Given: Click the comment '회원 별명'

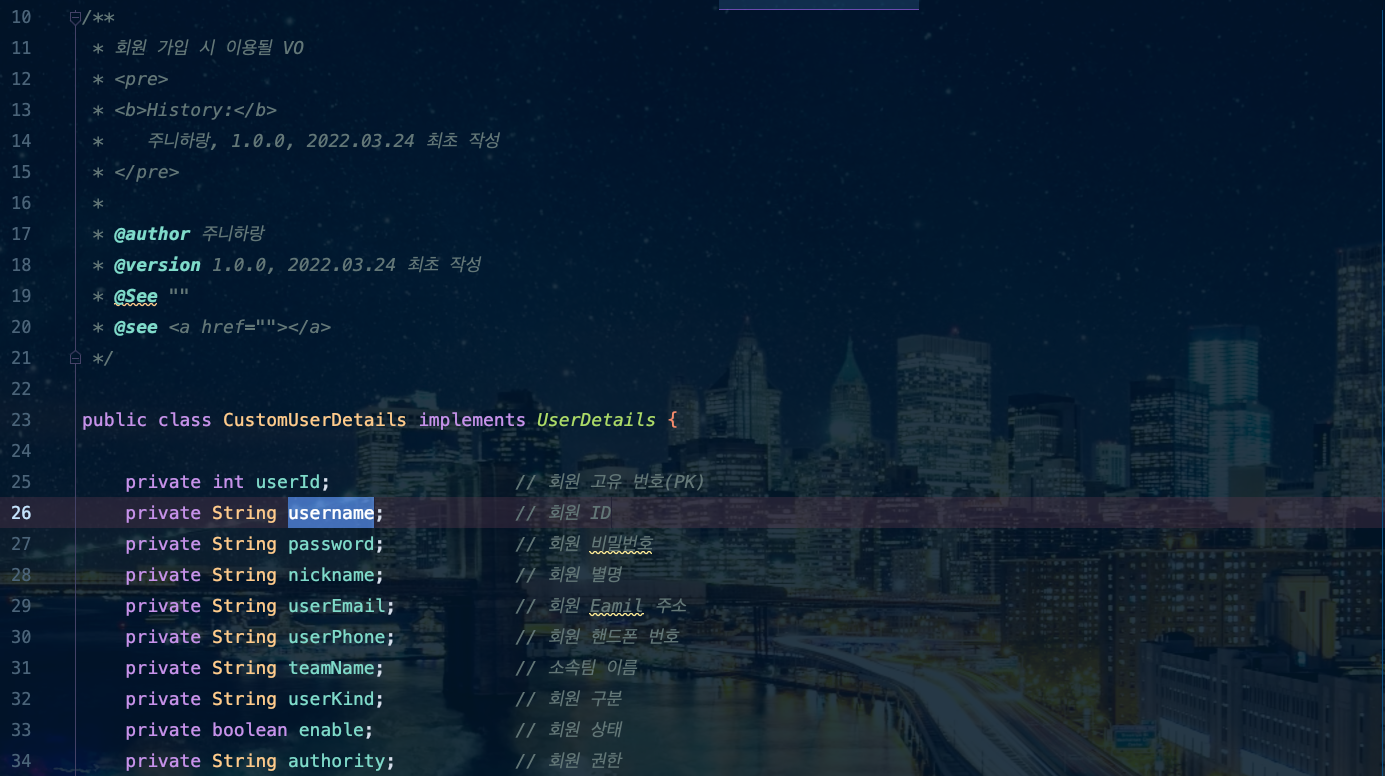Looking at the screenshot, I should point(585,575).
